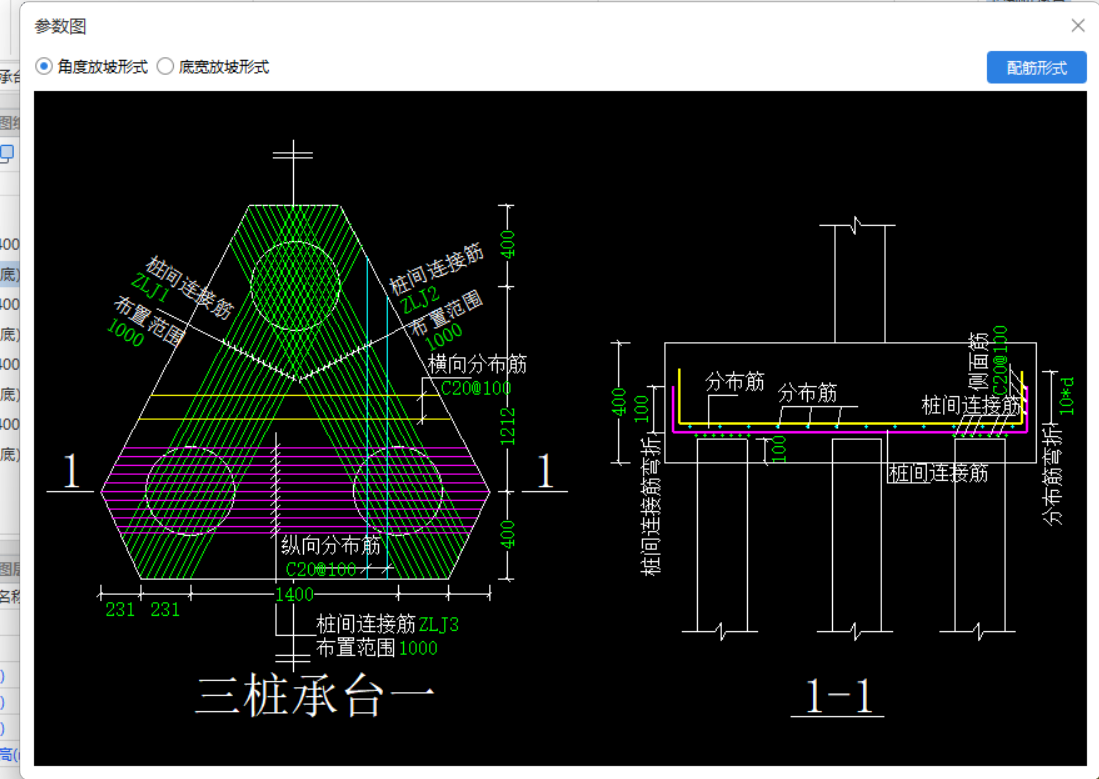The image size is (1099, 779).
Task: Click the 1000 value beside ZLJ3 布置范围
Action: point(418,649)
